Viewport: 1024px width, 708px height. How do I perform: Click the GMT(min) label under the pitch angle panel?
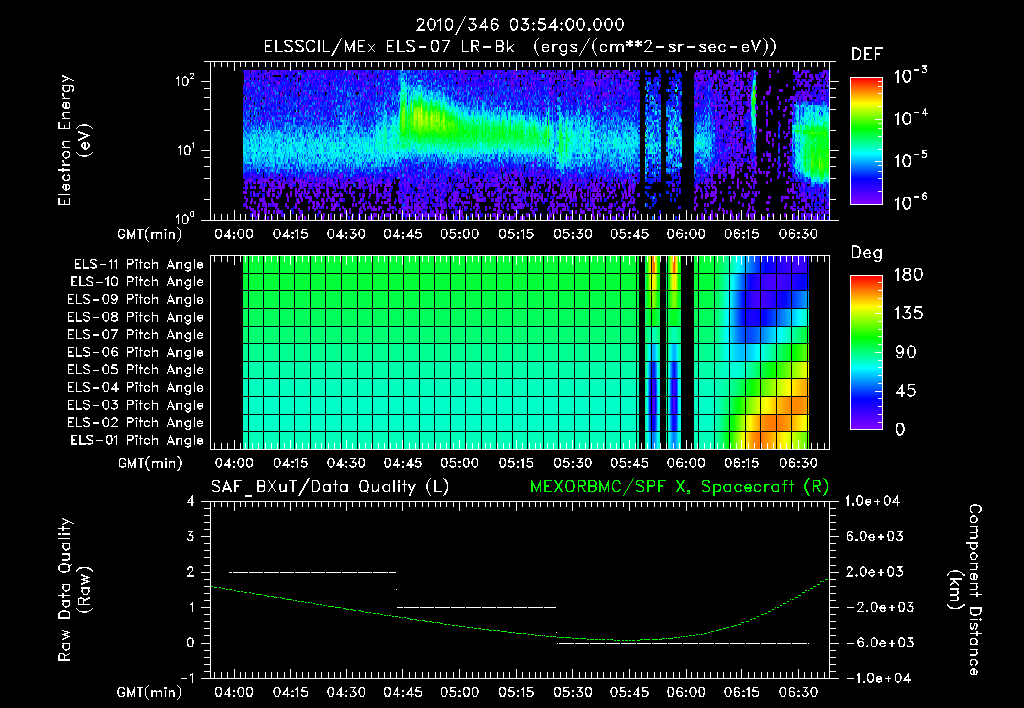click(x=150, y=464)
